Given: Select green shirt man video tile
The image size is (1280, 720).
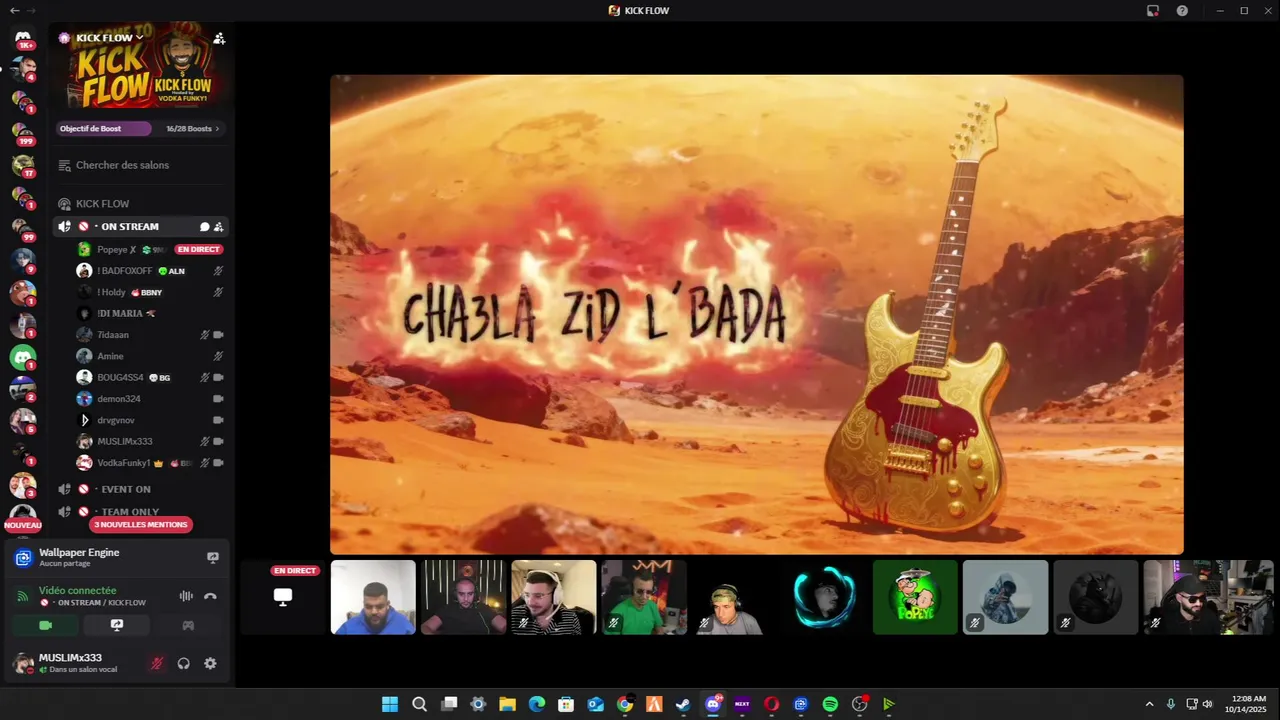Looking at the screenshot, I should coord(644,597).
